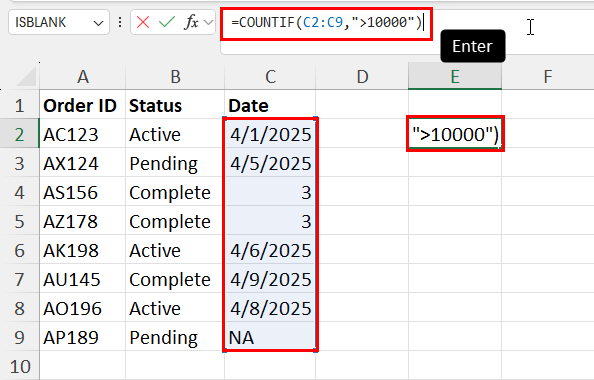
Task: Open Insert Function via the fx icon
Action: click(191, 22)
